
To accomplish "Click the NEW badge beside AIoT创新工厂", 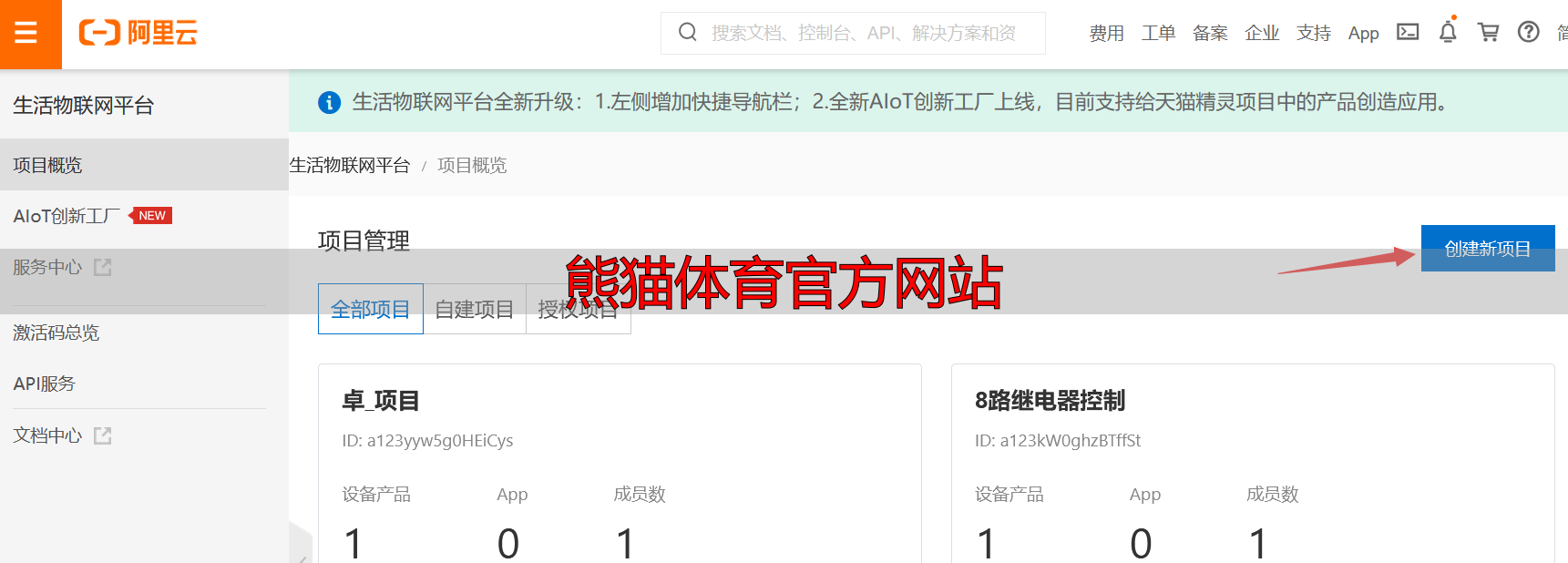I will click(150, 216).
